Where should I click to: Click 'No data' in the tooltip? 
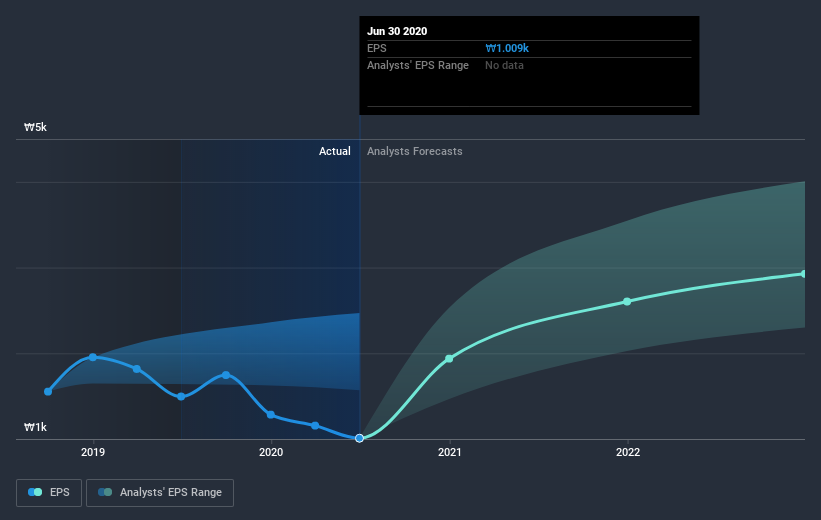(504, 65)
